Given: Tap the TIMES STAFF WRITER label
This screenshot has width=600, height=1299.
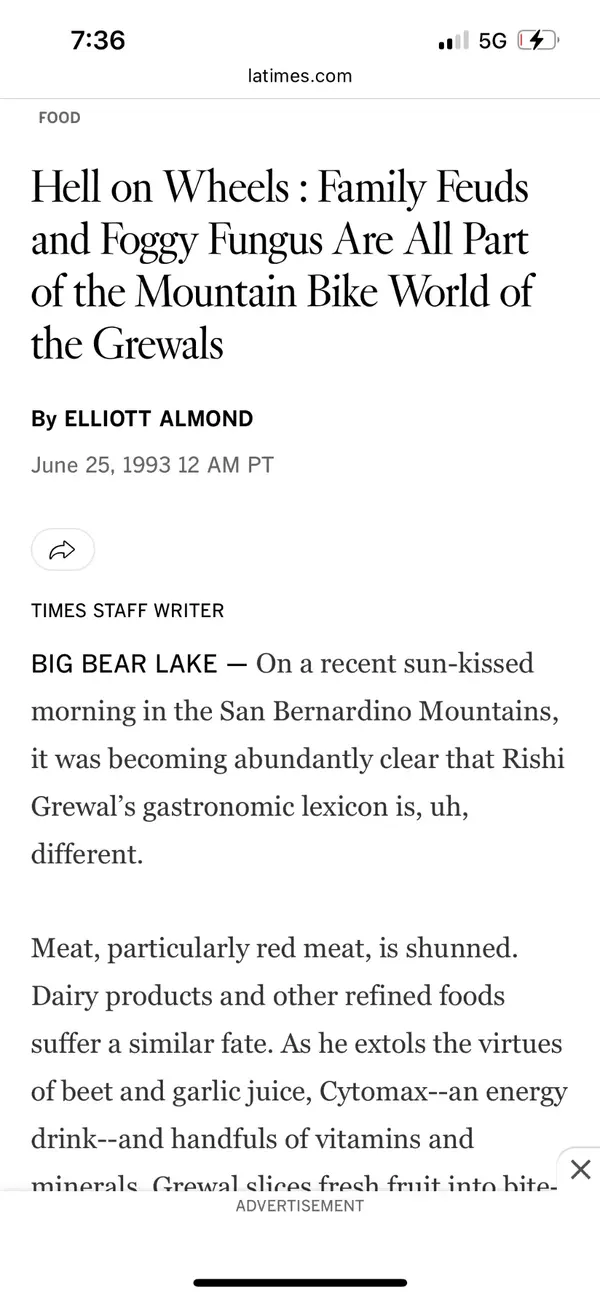Looking at the screenshot, I should pos(128,610).
